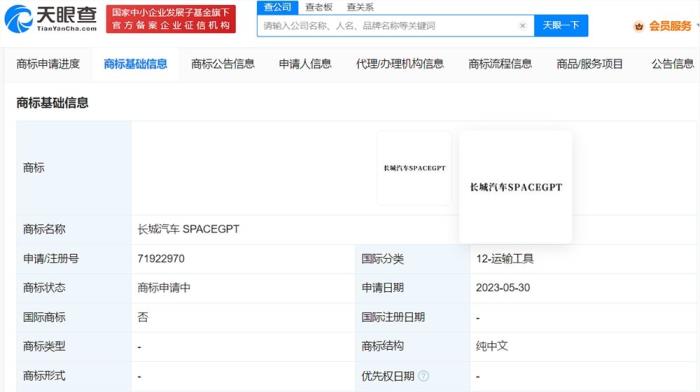Open the 公告信息 tab
The image size is (700, 392).
click(x=672, y=64)
